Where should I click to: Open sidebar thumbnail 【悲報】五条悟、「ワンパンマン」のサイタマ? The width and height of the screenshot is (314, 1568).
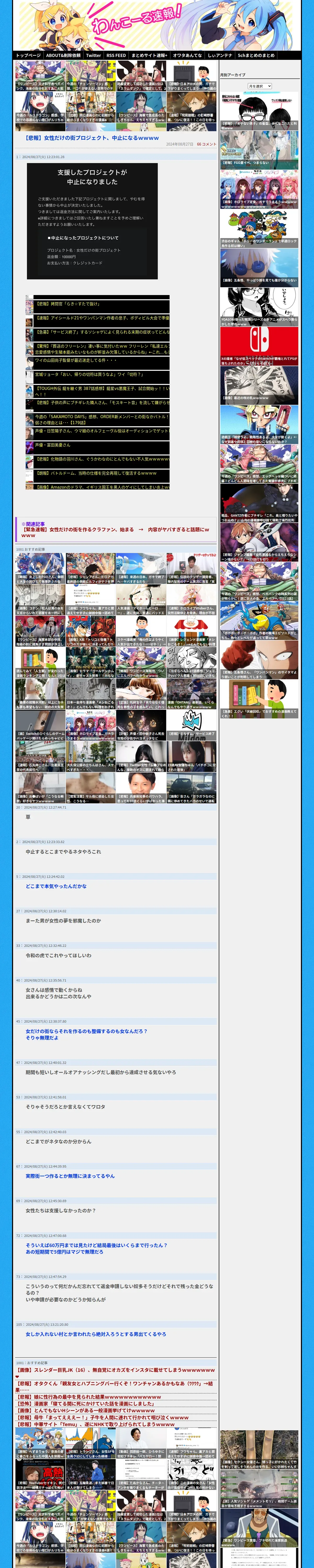[x=259, y=659]
